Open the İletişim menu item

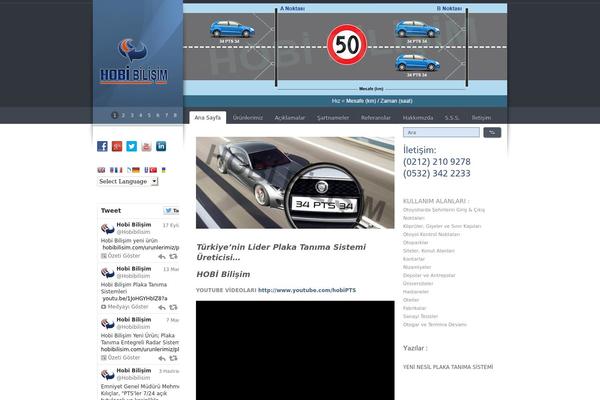[481, 118]
